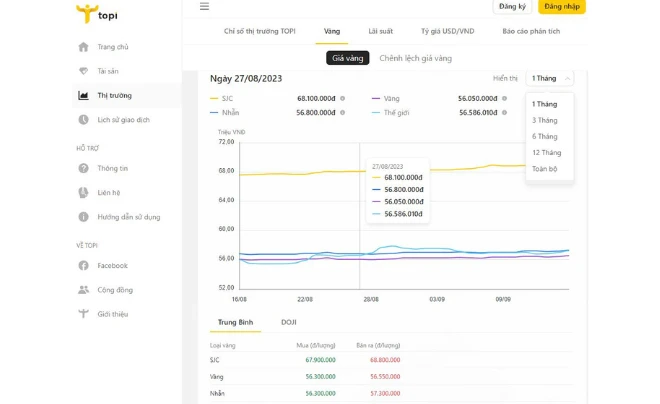Open the hamburger menu icon
This screenshot has height=404, width=660.
point(205,7)
